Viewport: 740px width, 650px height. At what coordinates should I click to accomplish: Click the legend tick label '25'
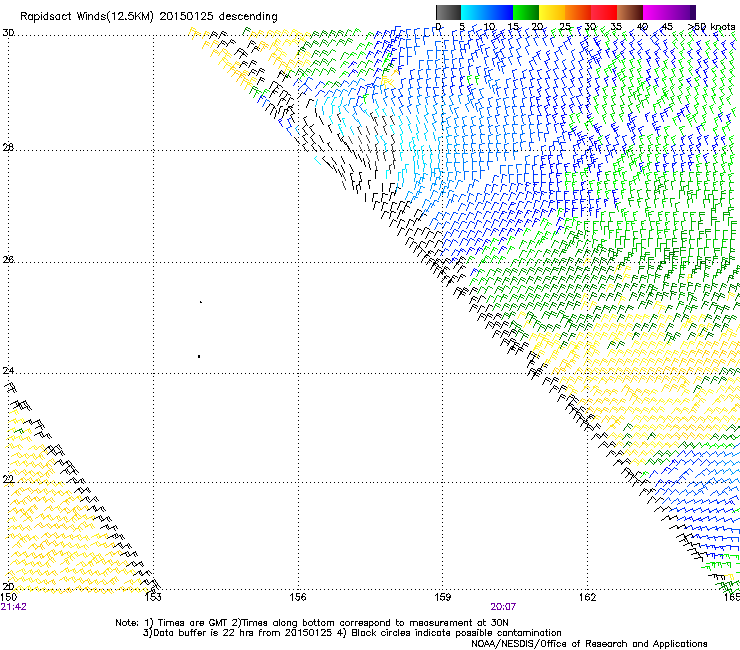coord(564,26)
